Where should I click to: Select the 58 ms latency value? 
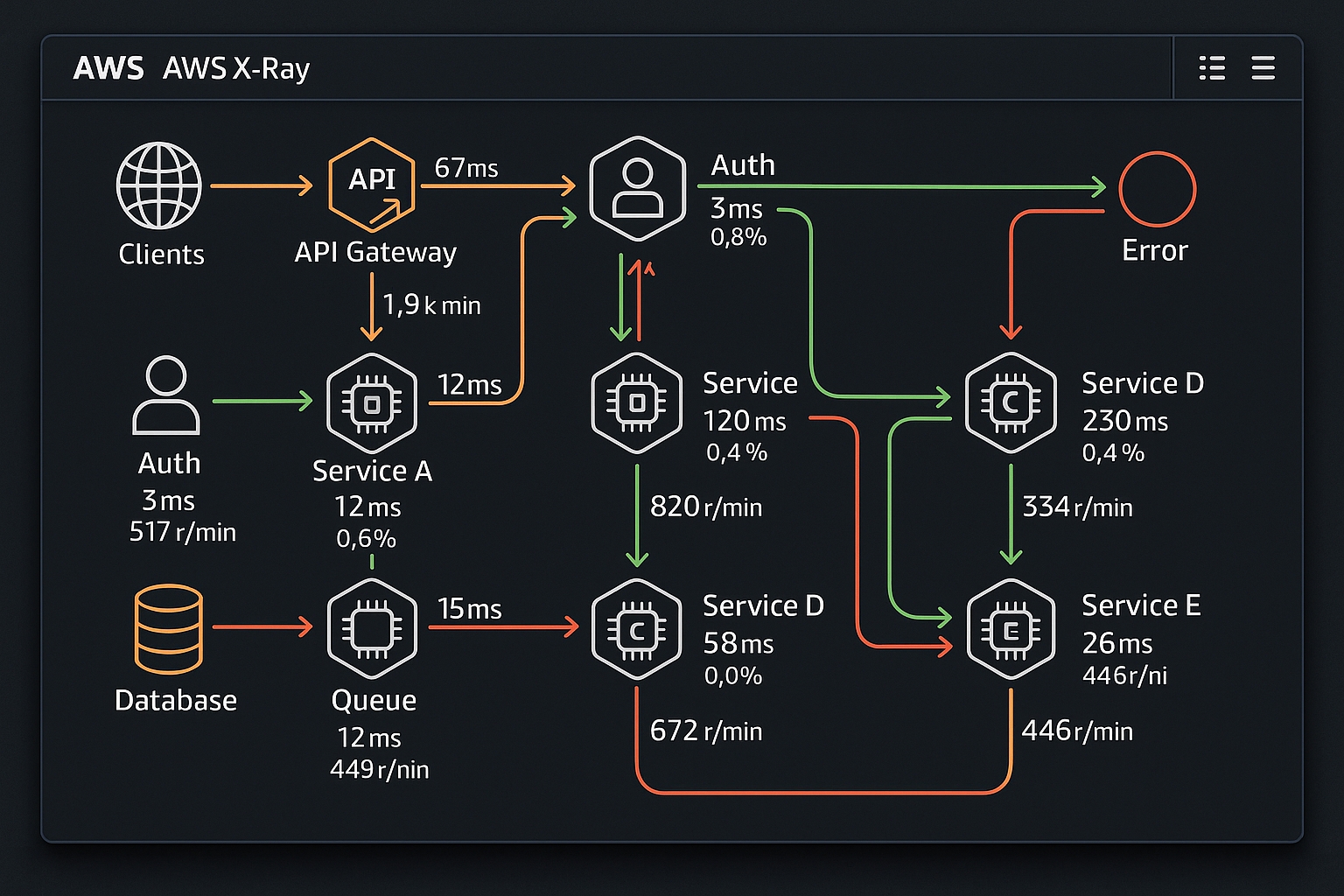coord(738,644)
